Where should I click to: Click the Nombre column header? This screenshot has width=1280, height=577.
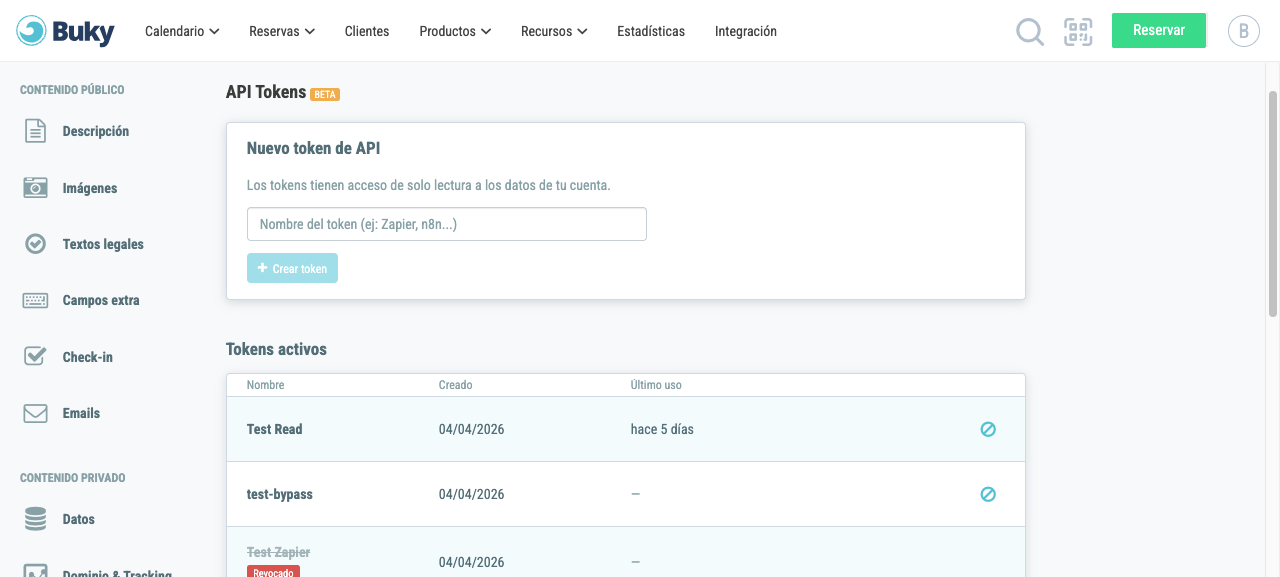coord(266,385)
